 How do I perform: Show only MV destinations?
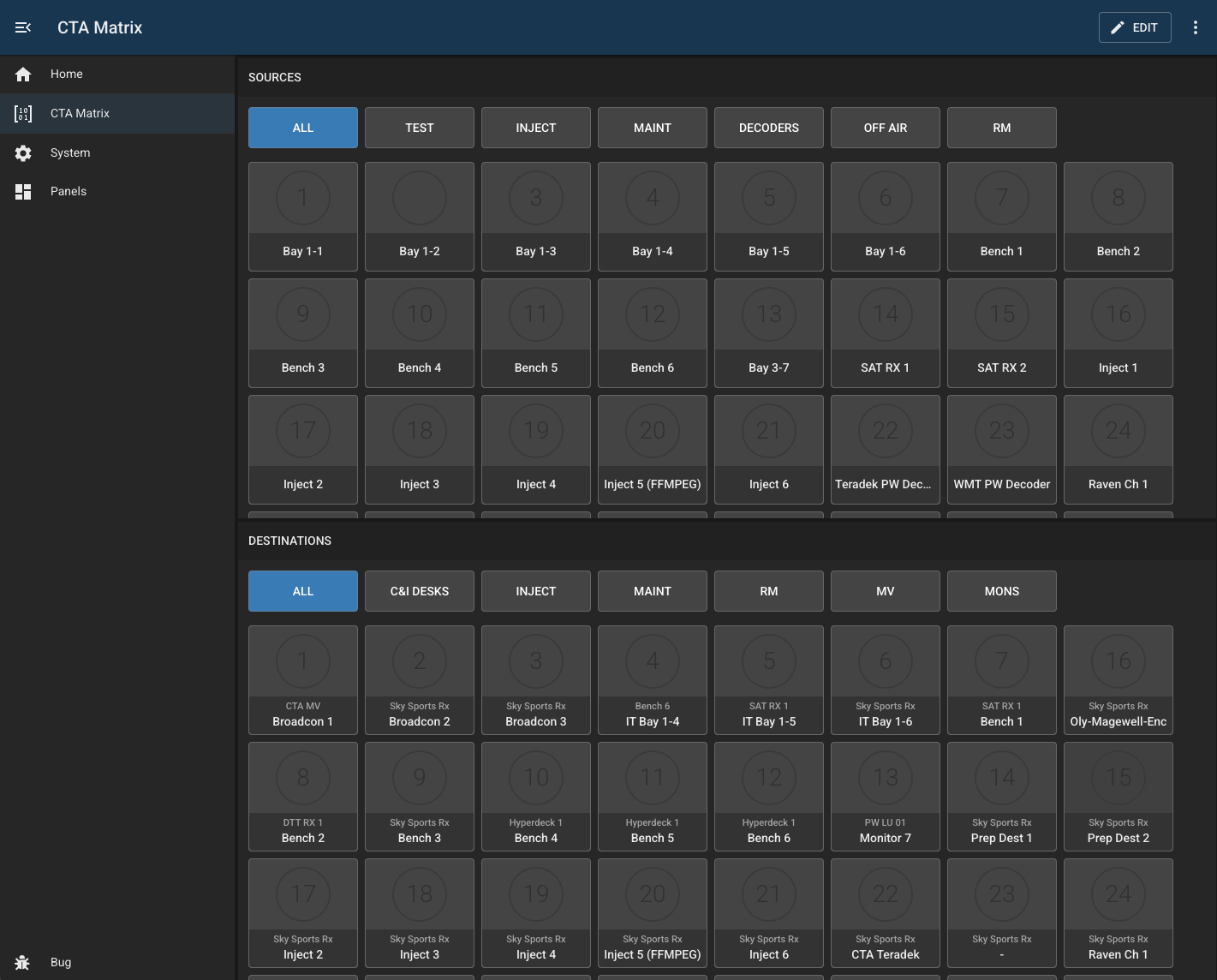coord(885,591)
